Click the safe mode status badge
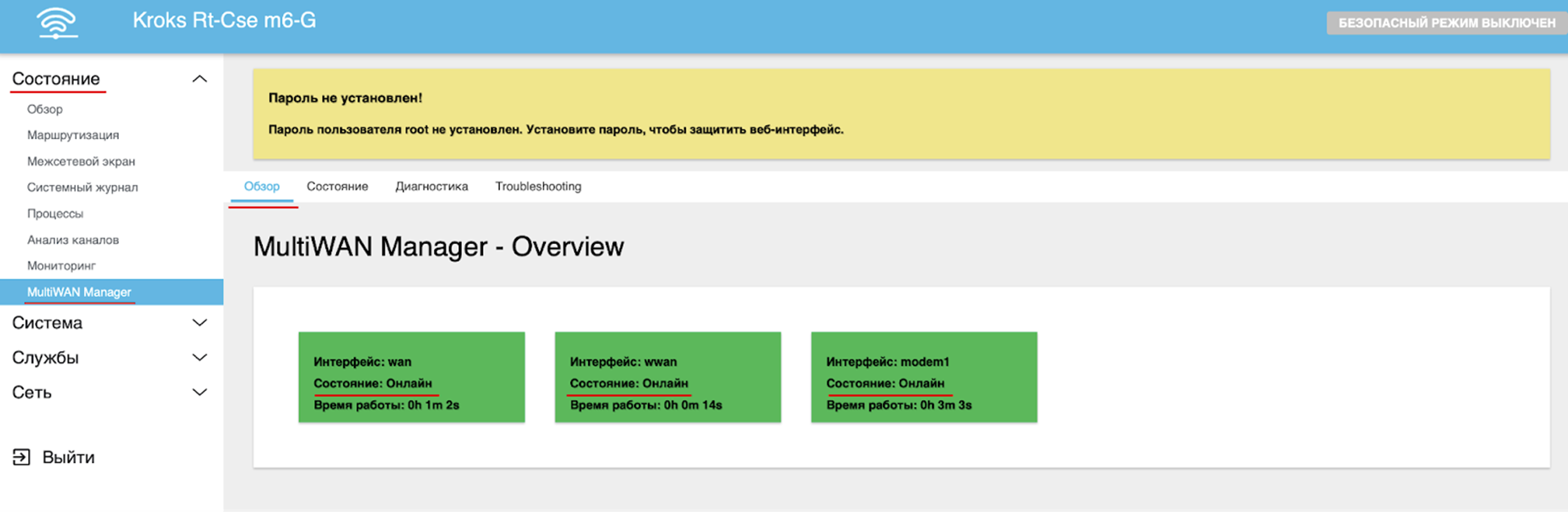 [x=1446, y=23]
